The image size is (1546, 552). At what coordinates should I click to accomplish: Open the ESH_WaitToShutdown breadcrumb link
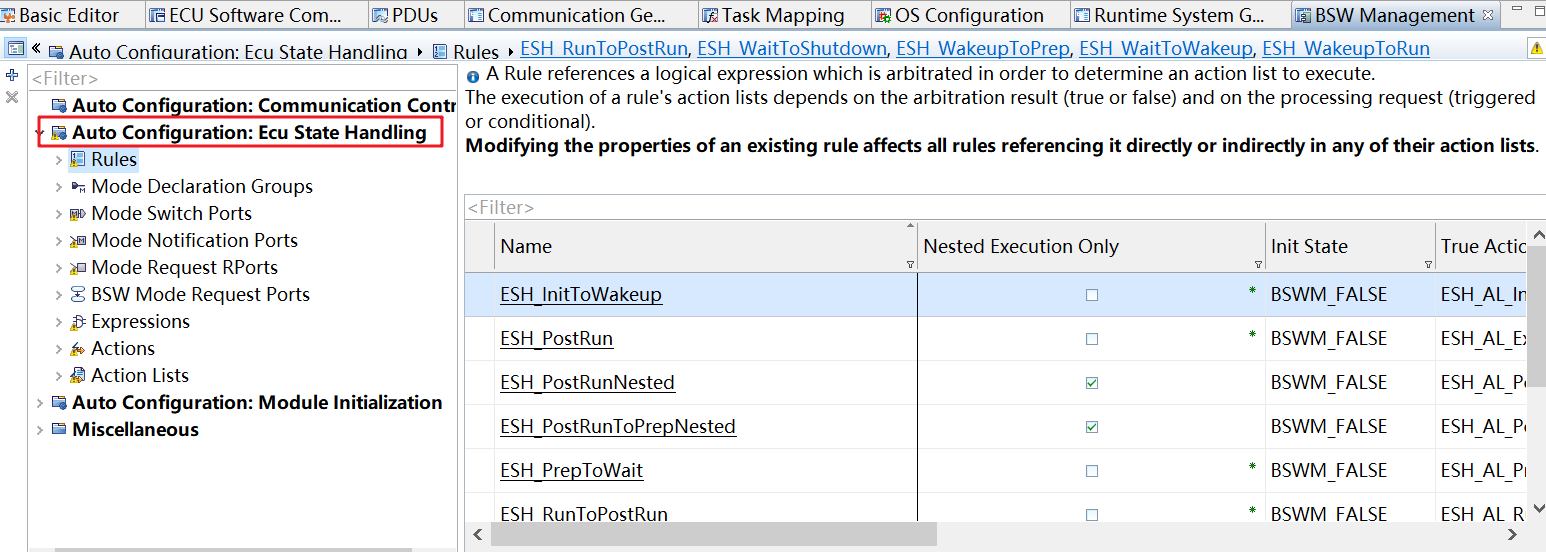(x=791, y=49)
